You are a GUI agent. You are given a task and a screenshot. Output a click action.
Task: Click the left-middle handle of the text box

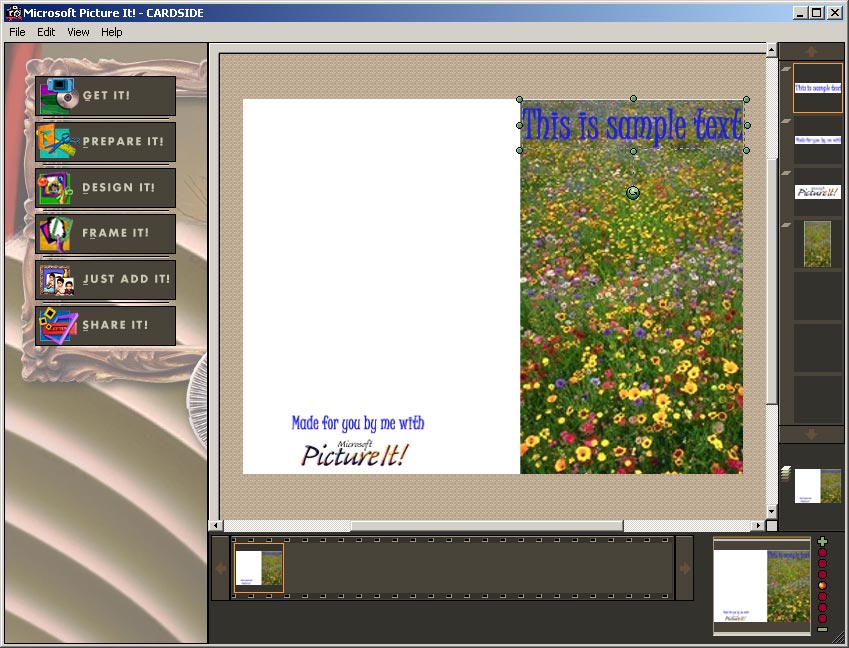click(519, 125)
